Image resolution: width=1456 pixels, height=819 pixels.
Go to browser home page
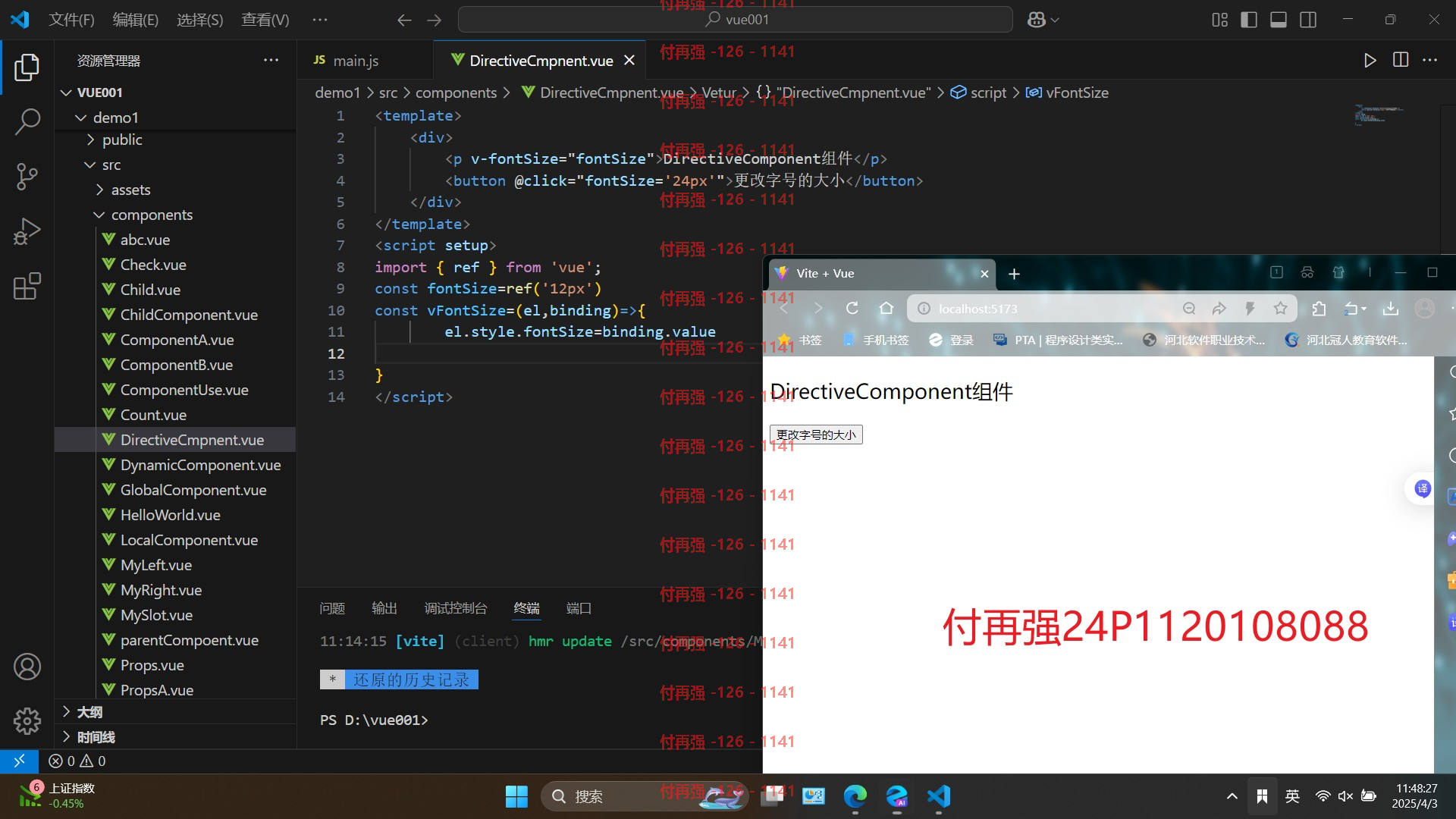click(886, 309)
